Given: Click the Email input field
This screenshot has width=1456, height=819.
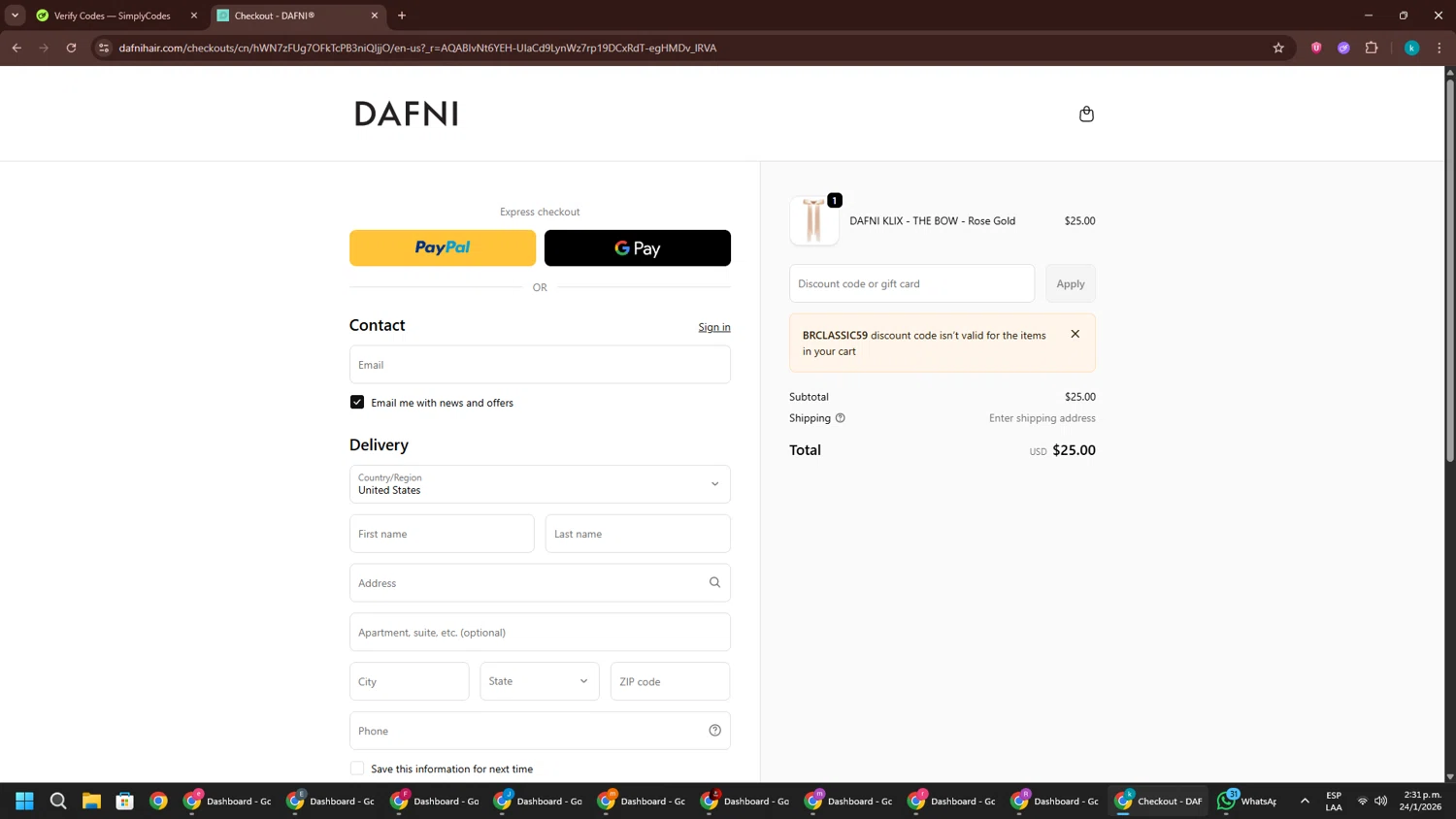Looking at the screenshot, I should click(x=540, y=365).
